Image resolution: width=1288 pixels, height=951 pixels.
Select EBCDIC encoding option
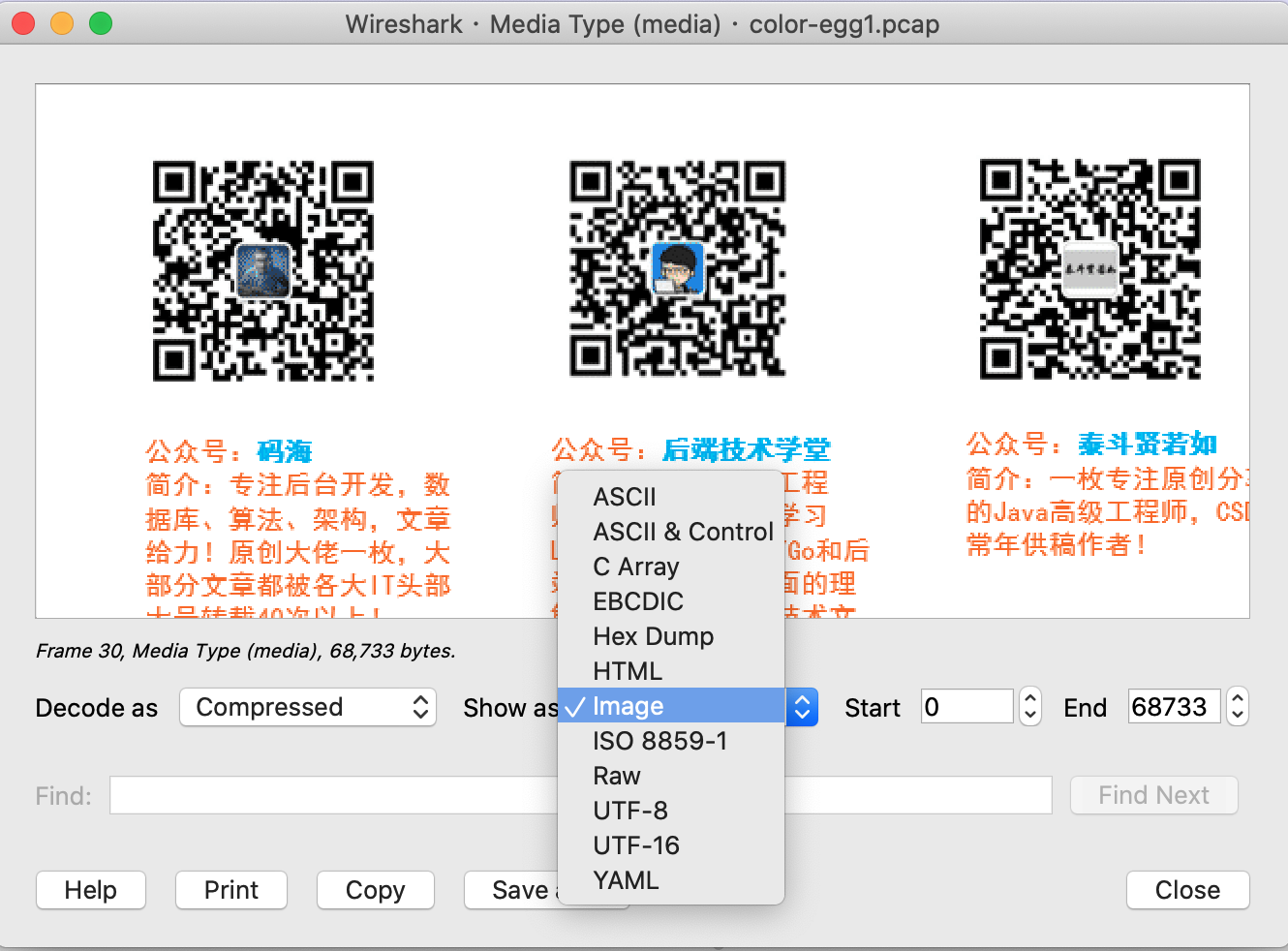[x=637, y=601]
